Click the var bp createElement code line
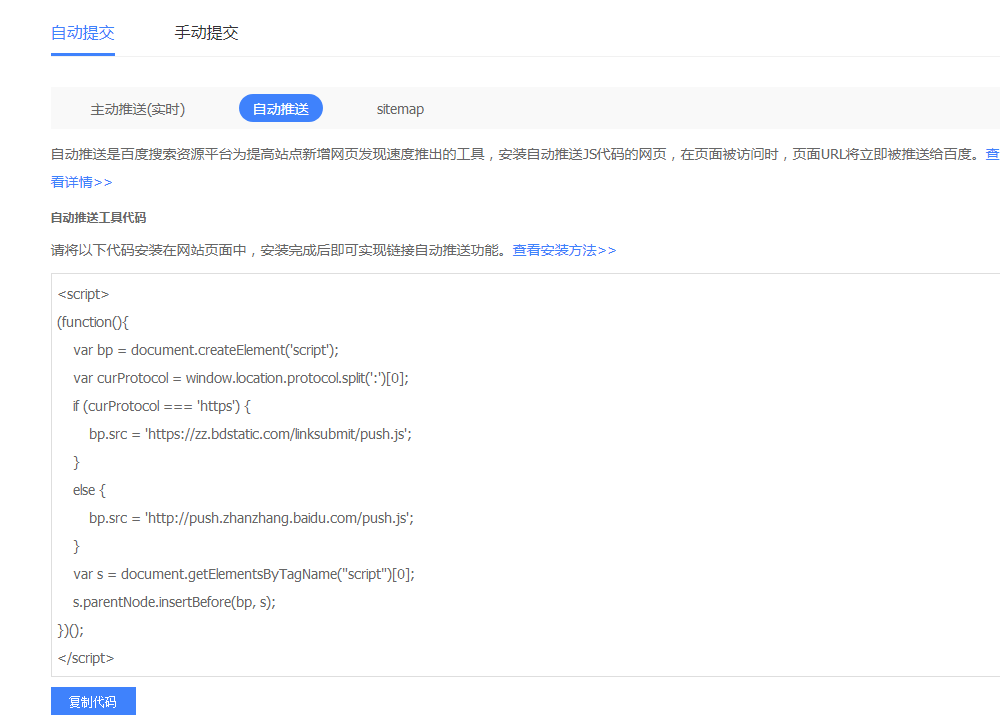 [205, 350]
